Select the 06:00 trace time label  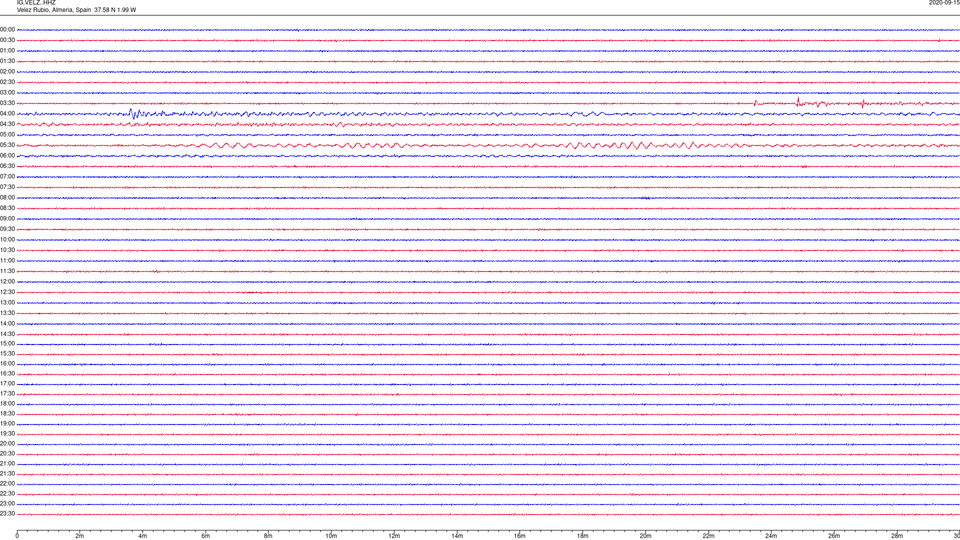click(x=7, y=156)
